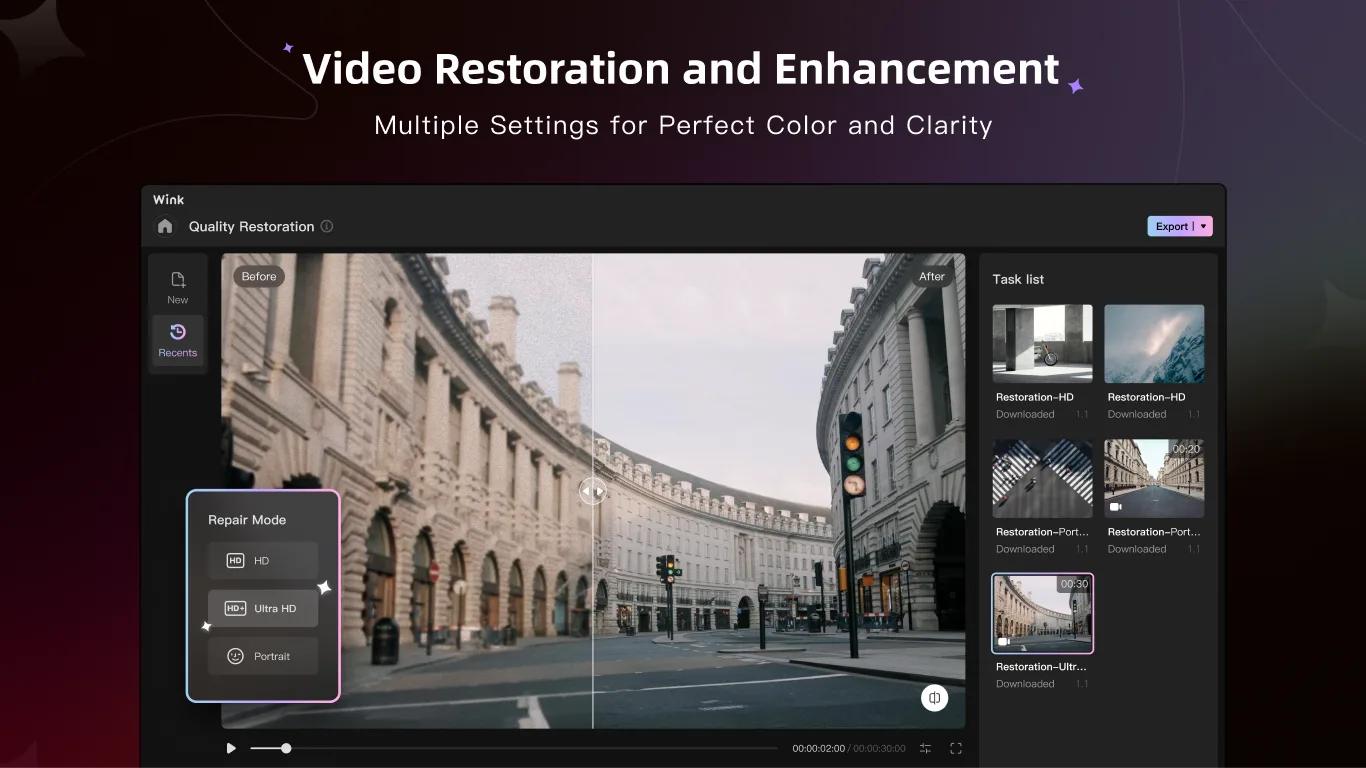Screen dimensions: 1366x768
Task: Go to the home icon
Action: tap(165, 227)
